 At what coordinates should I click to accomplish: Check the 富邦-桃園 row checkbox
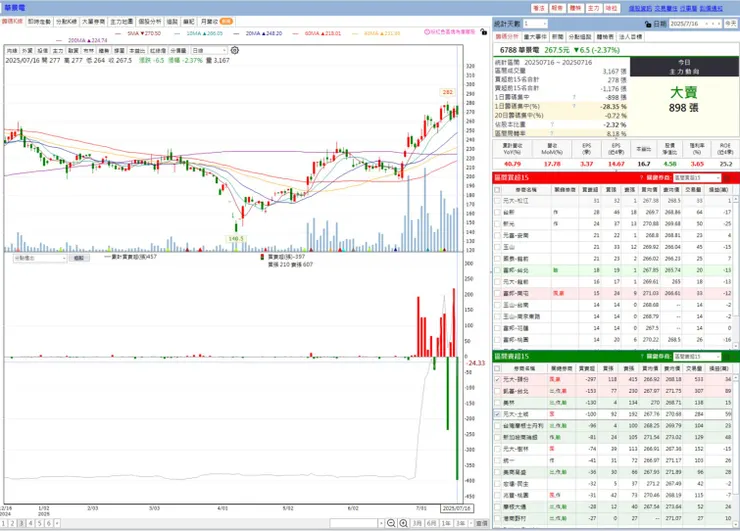coord(497,339)
